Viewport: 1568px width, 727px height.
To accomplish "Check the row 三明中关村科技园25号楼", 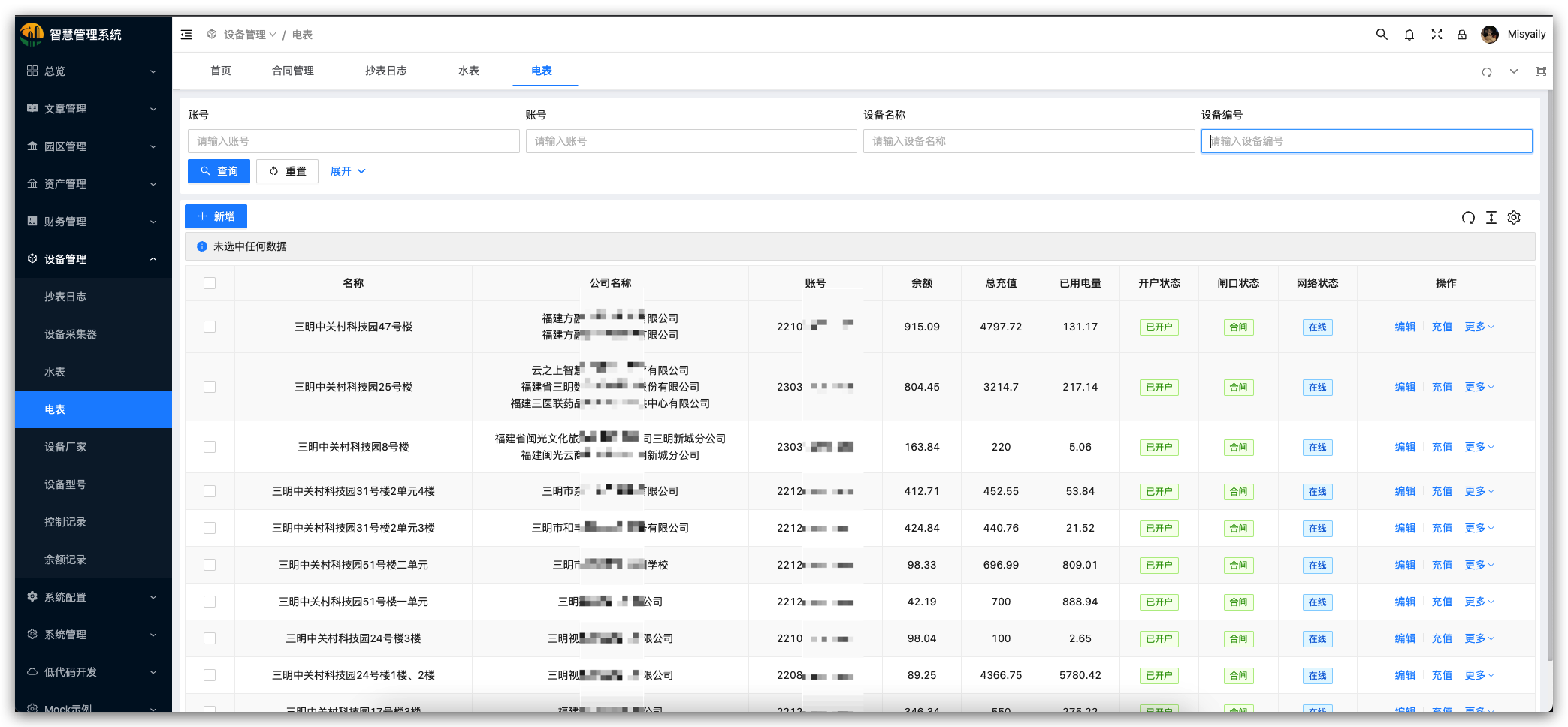I will [x=210, y=387].
